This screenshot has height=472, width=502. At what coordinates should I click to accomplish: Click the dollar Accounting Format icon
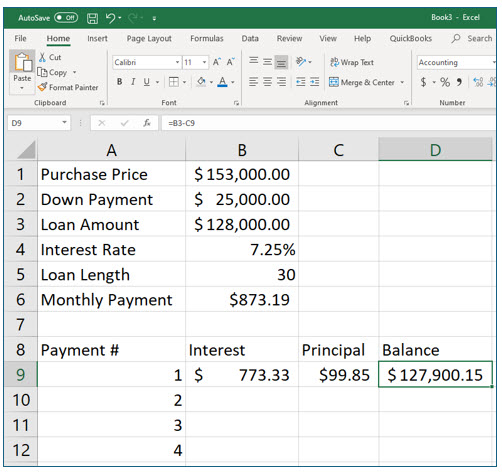coord(423,82)
